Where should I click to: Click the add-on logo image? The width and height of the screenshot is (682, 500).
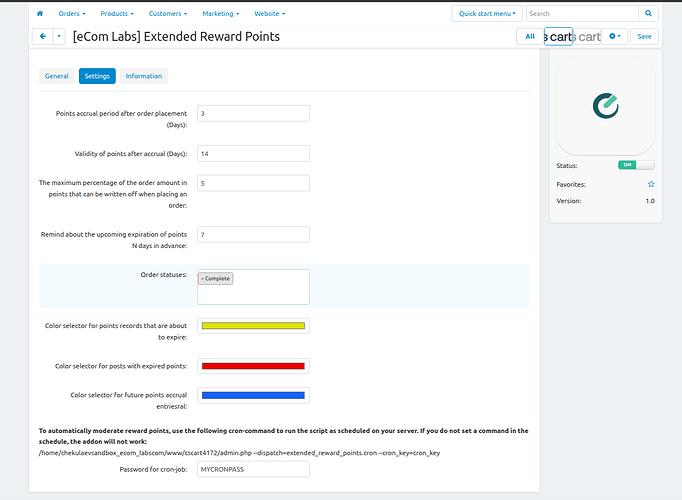coord(605,106)
